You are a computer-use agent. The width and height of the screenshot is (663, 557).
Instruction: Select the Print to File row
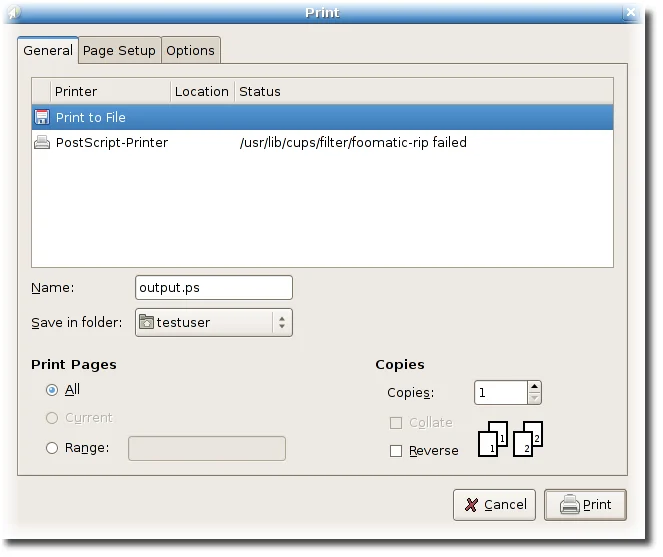322,117
